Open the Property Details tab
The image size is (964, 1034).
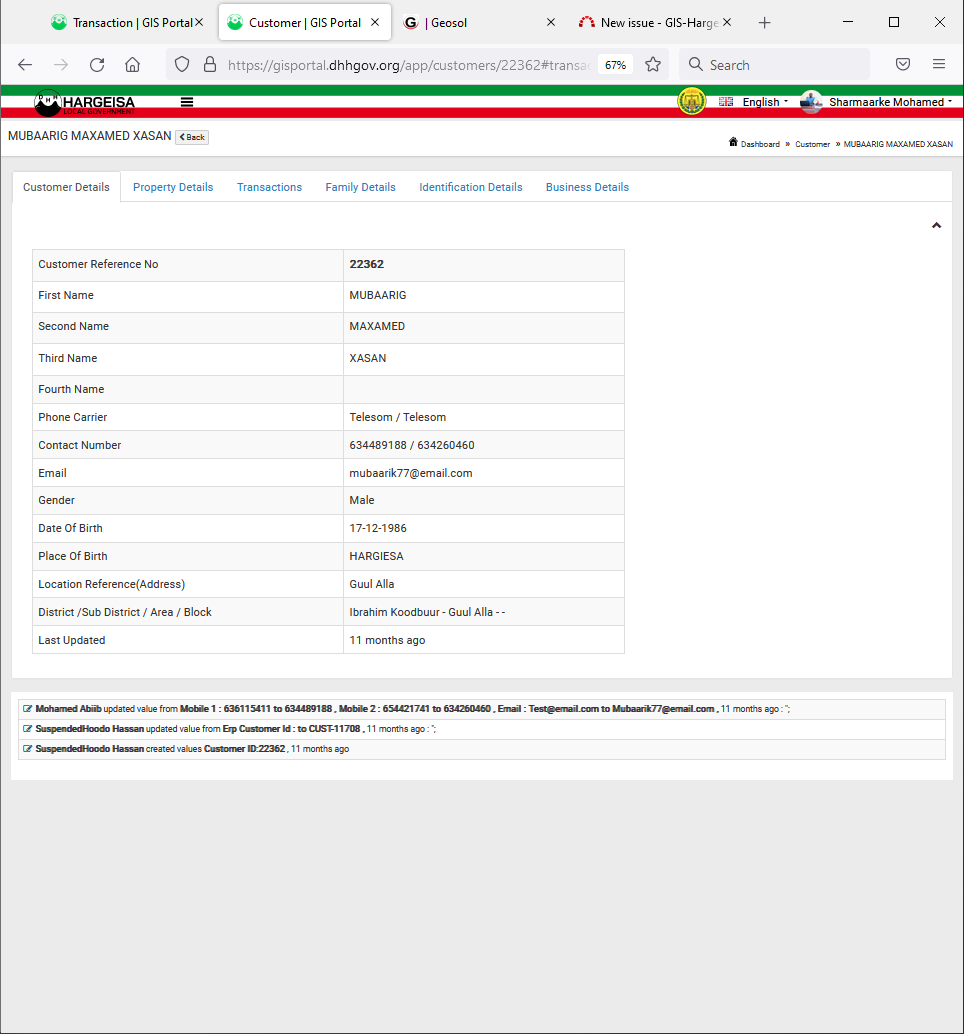(173, 187)
